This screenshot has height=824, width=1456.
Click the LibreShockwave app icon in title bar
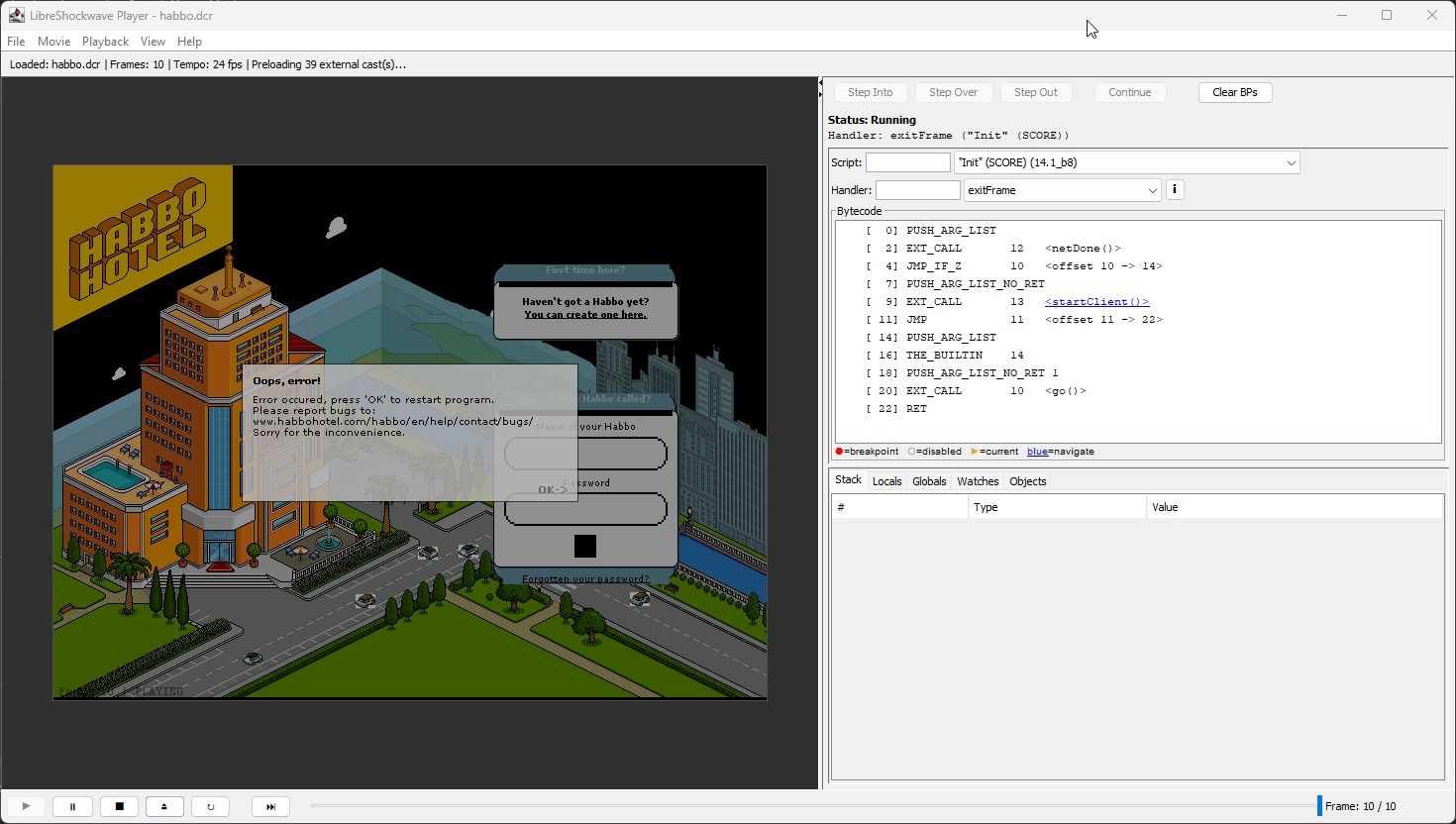point(17,15)
